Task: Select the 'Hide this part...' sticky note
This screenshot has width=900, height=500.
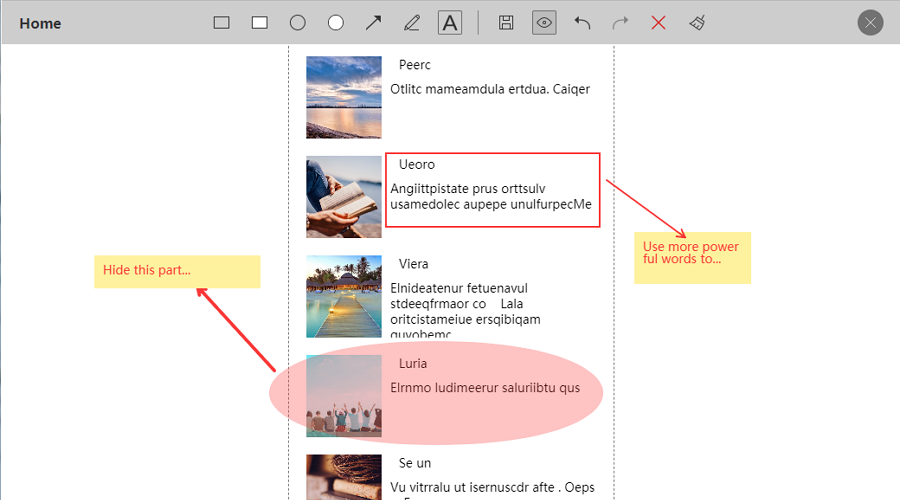Action: [177, 272]
